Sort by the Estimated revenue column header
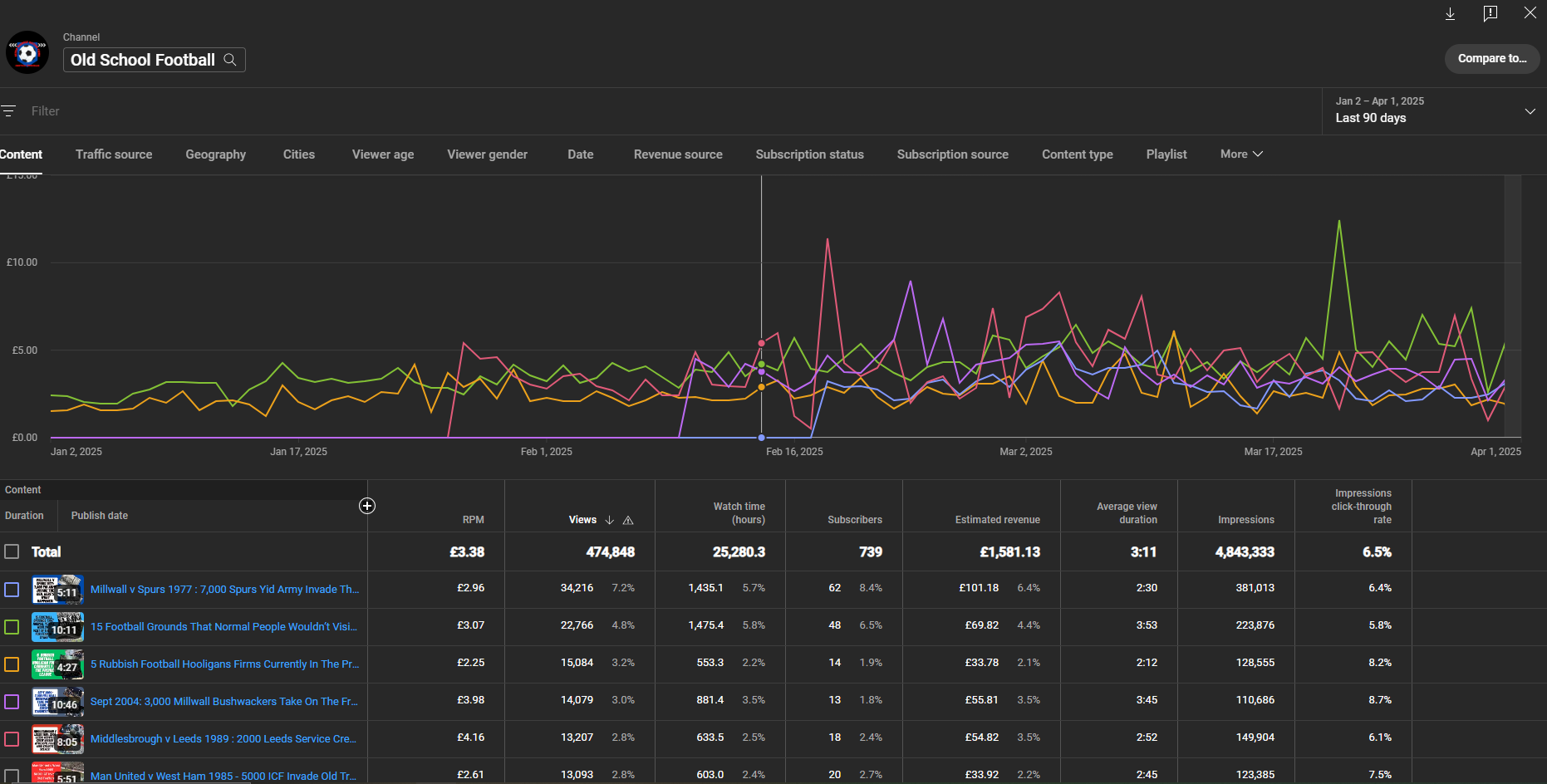Viewport: 1547px width, 784px height. (x=997, y=520)
